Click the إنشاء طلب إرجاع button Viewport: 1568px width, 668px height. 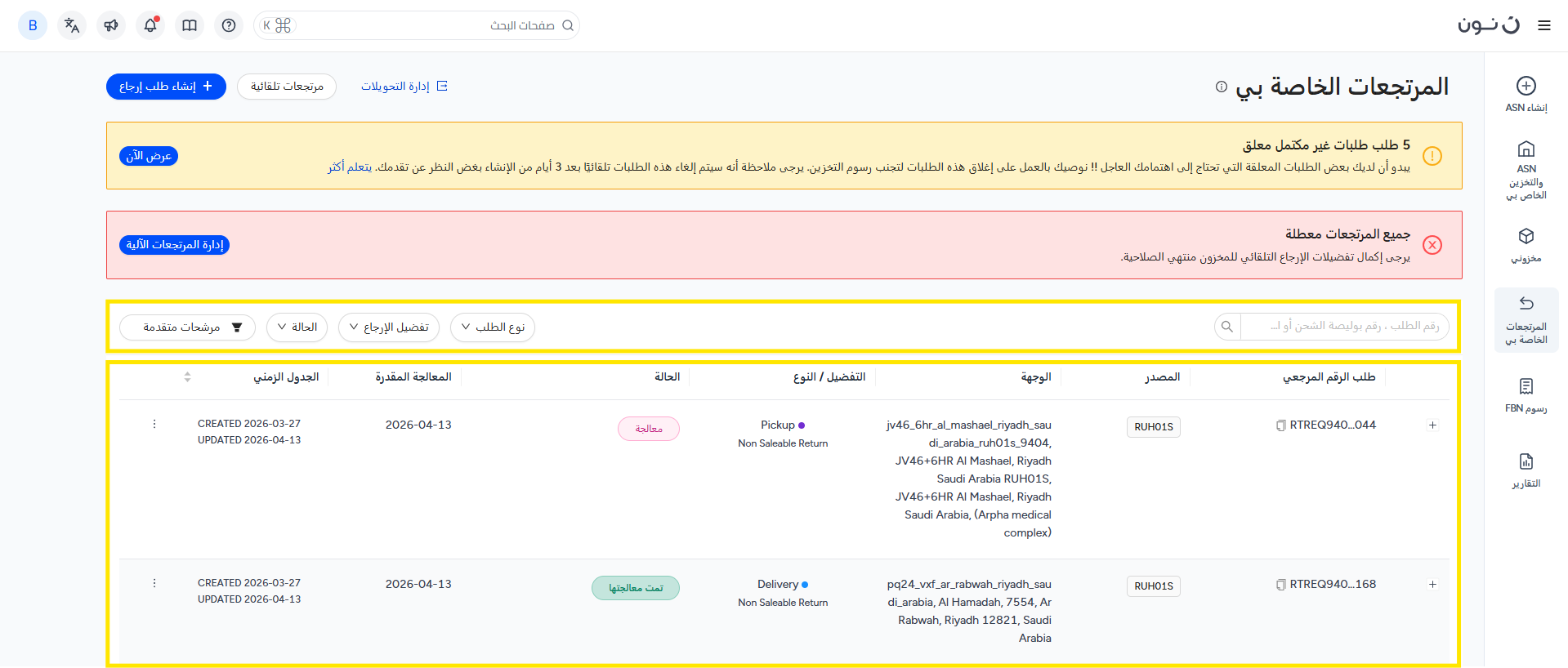point(166,87)
